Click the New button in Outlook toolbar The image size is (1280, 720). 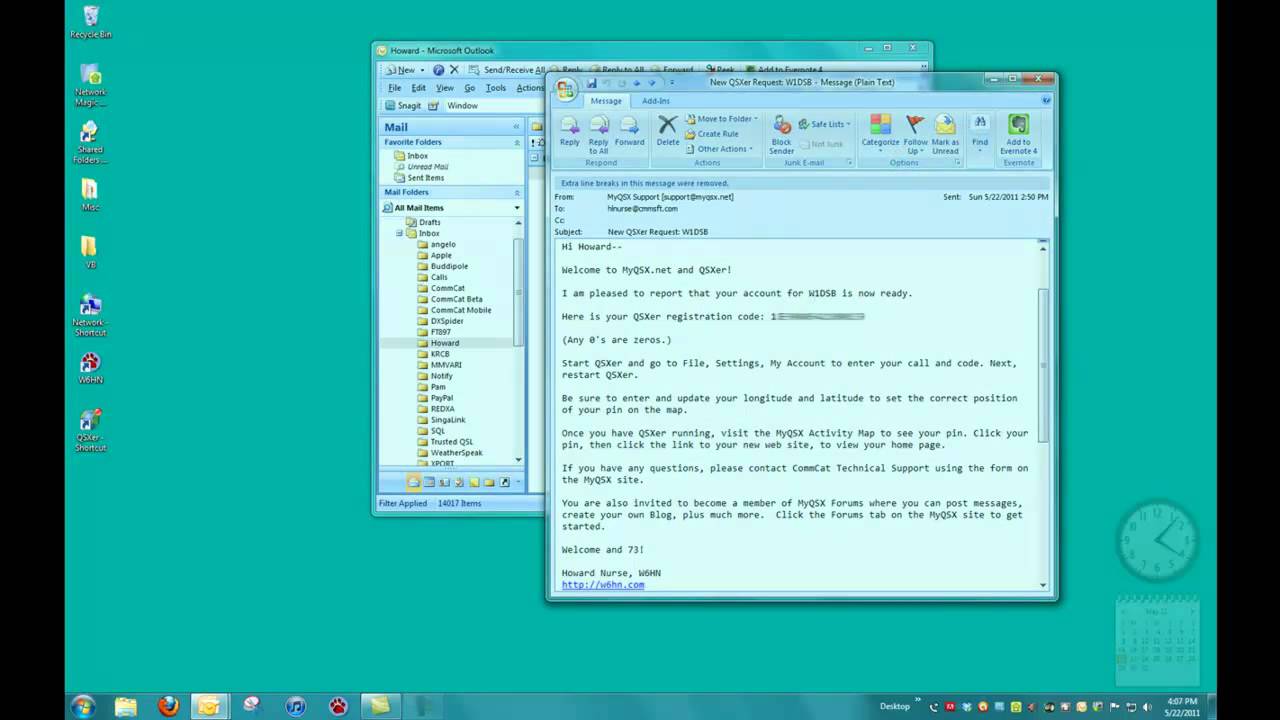point(400,70)
